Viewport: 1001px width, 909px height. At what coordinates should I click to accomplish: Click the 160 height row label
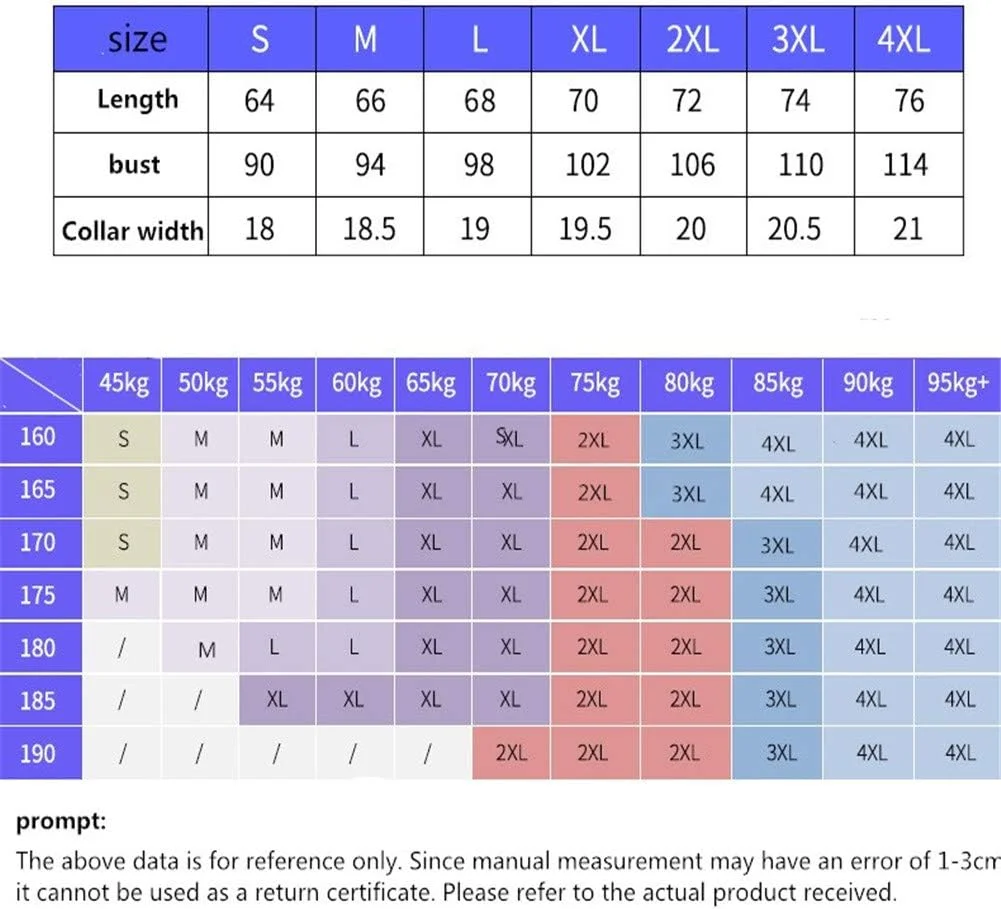[38, 437]
